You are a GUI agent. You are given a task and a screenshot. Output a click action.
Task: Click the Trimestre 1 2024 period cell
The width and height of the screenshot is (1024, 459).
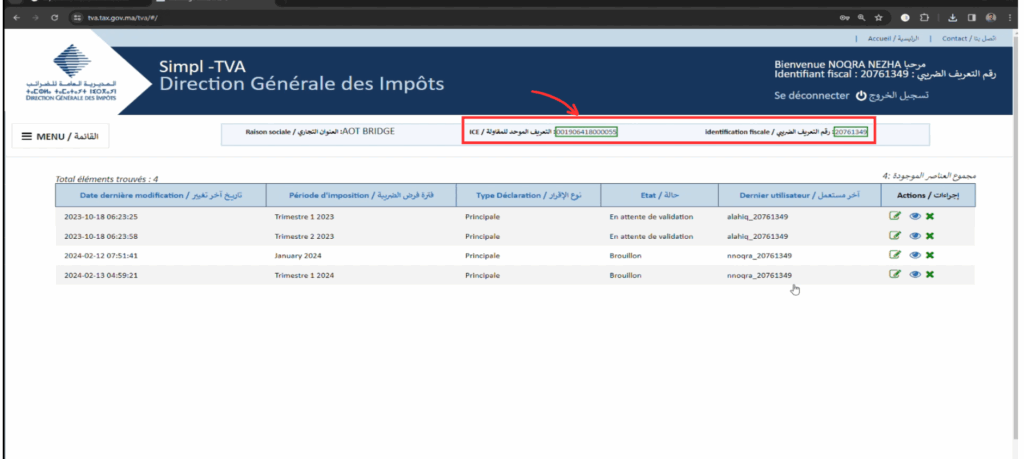pyautogui.click(x=304, y=276)
